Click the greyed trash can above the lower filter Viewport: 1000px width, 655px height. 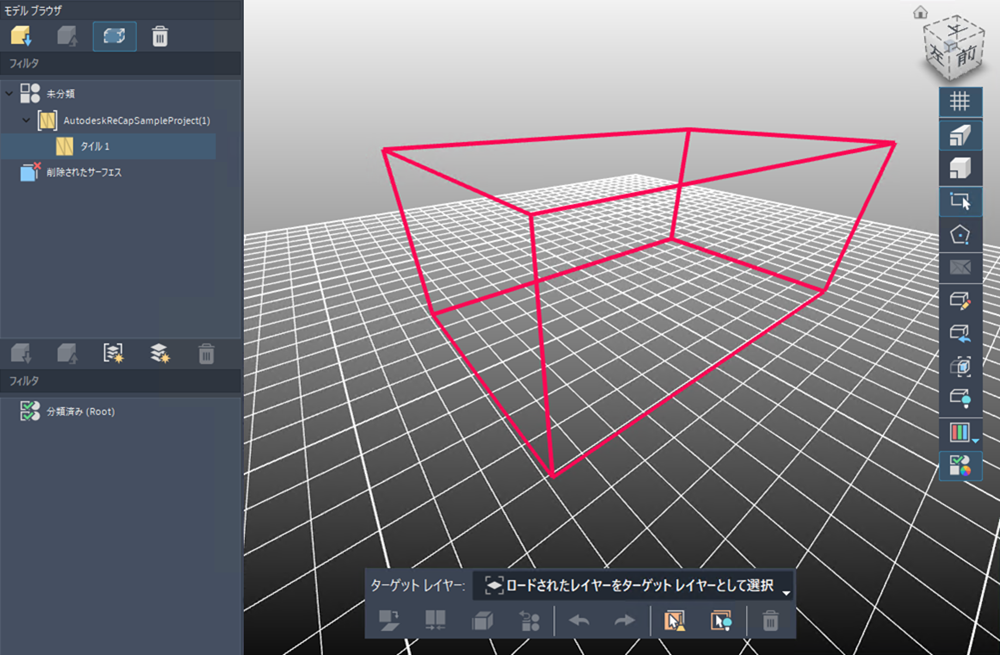click(206, 354)
